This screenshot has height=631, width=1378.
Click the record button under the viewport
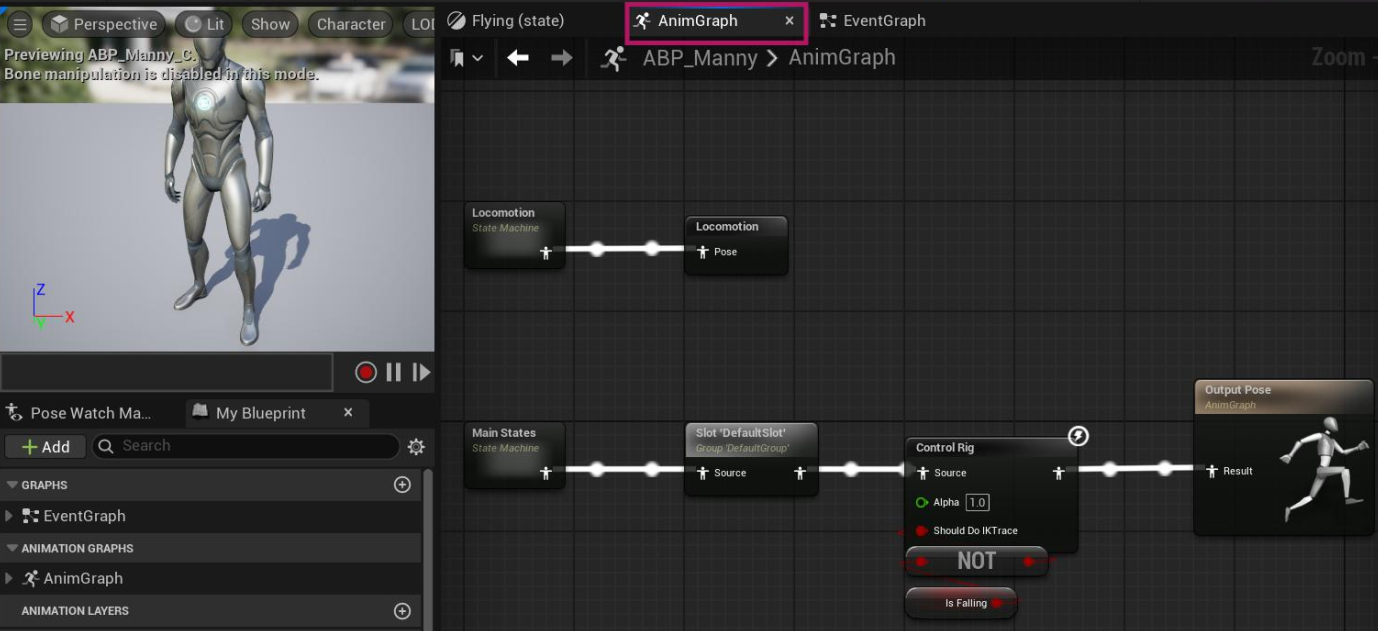[366, 372]
